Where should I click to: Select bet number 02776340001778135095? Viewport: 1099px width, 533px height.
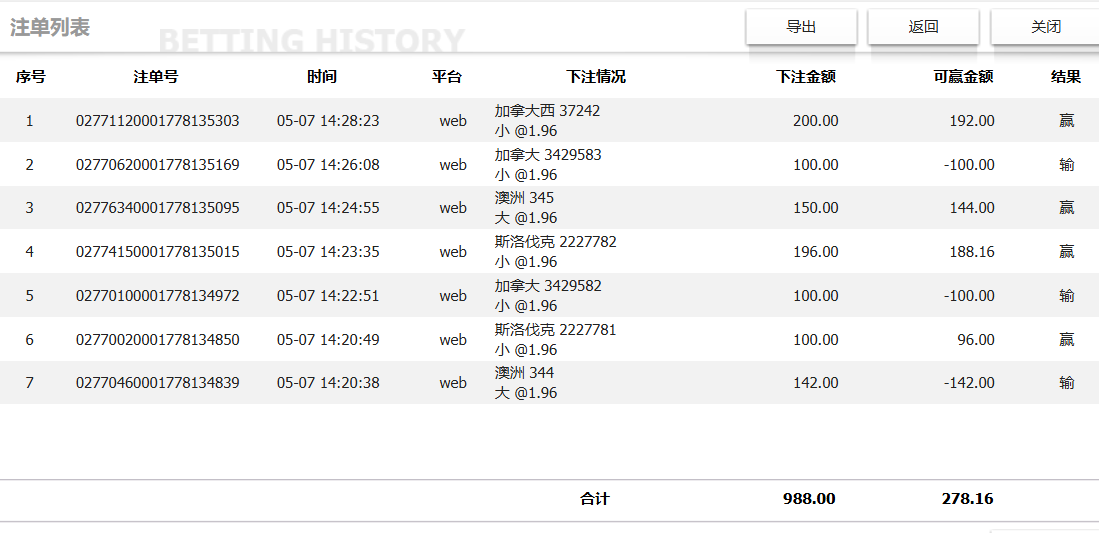point(158,208)
